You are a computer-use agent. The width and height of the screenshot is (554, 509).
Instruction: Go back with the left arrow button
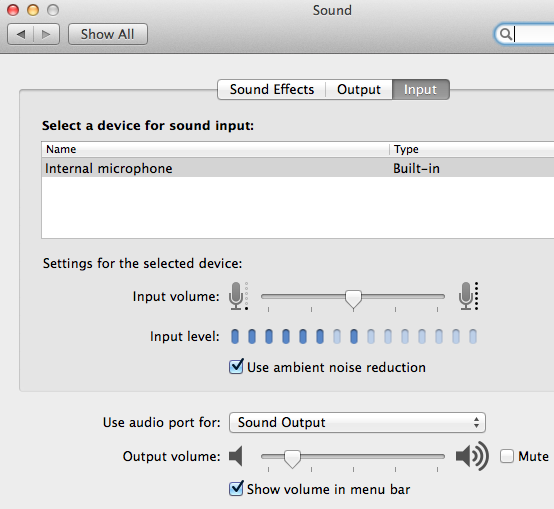(x=20, y=34)
